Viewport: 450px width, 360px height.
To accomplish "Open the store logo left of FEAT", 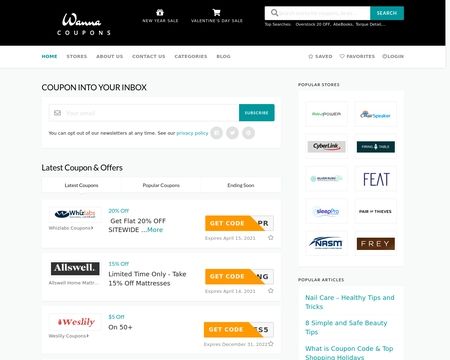I will coord(326,179).
